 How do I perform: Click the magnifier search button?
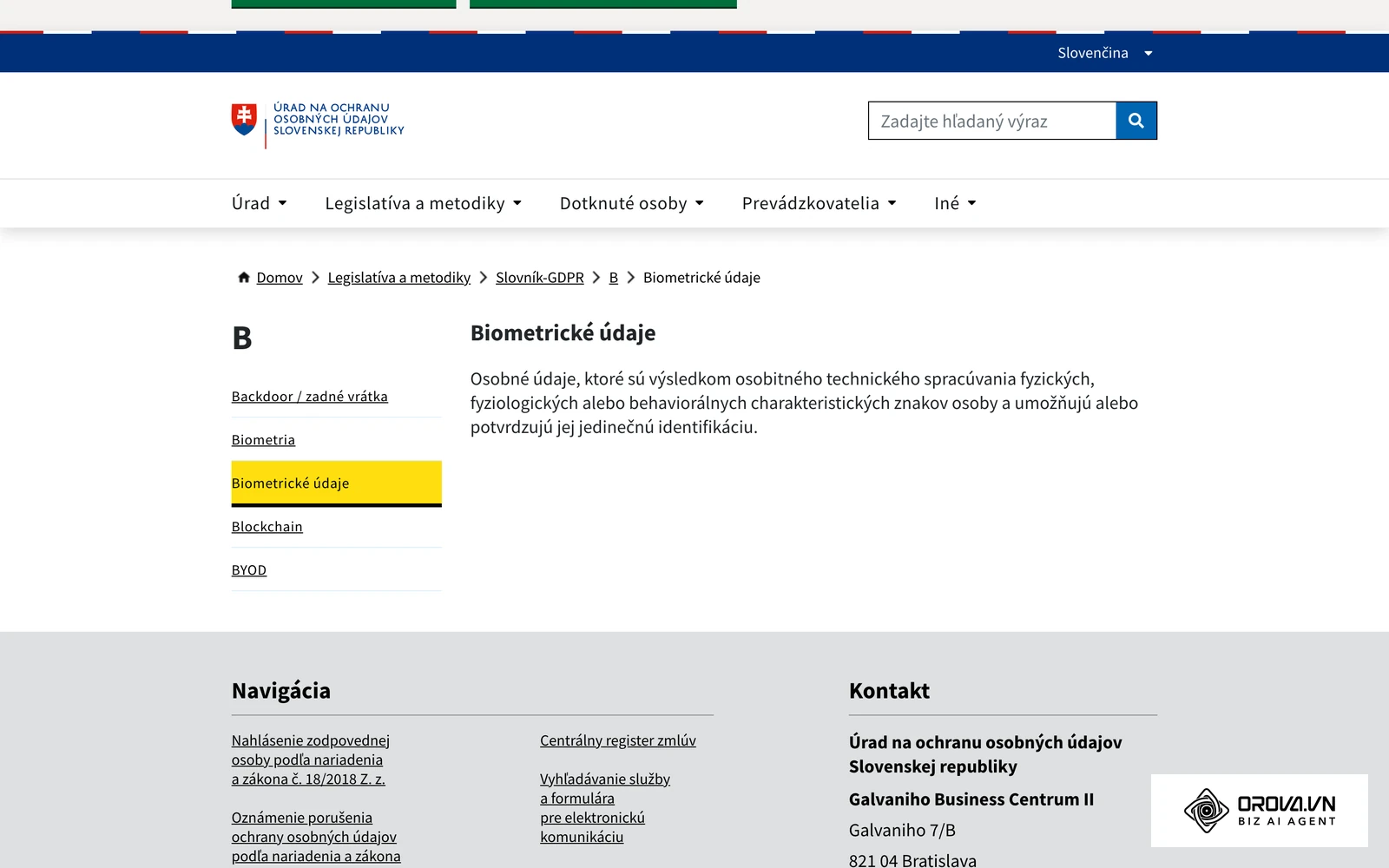(x=1136, y=121)
